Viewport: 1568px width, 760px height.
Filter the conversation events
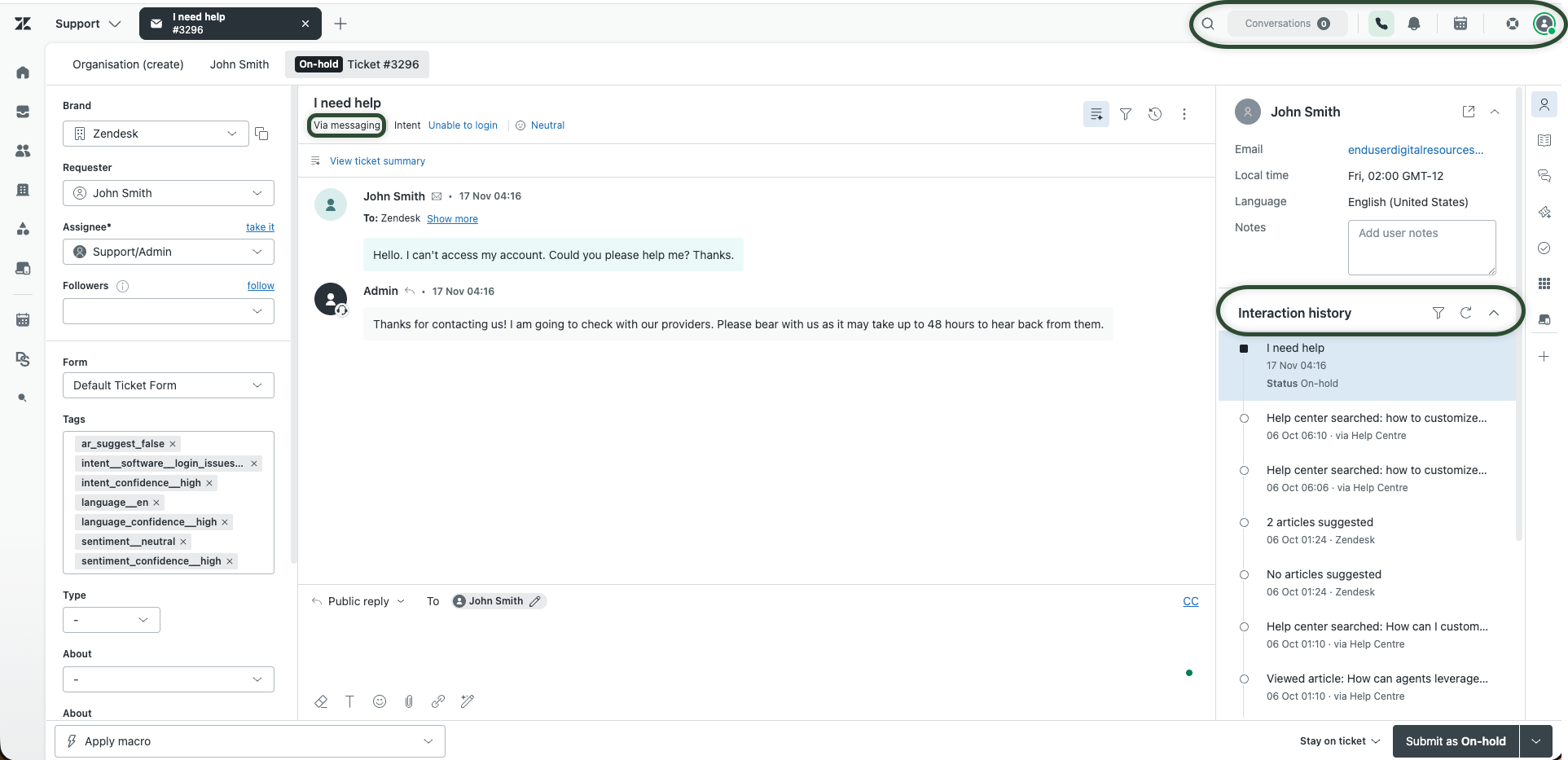pyautogui.click(x=1126, y=114)
